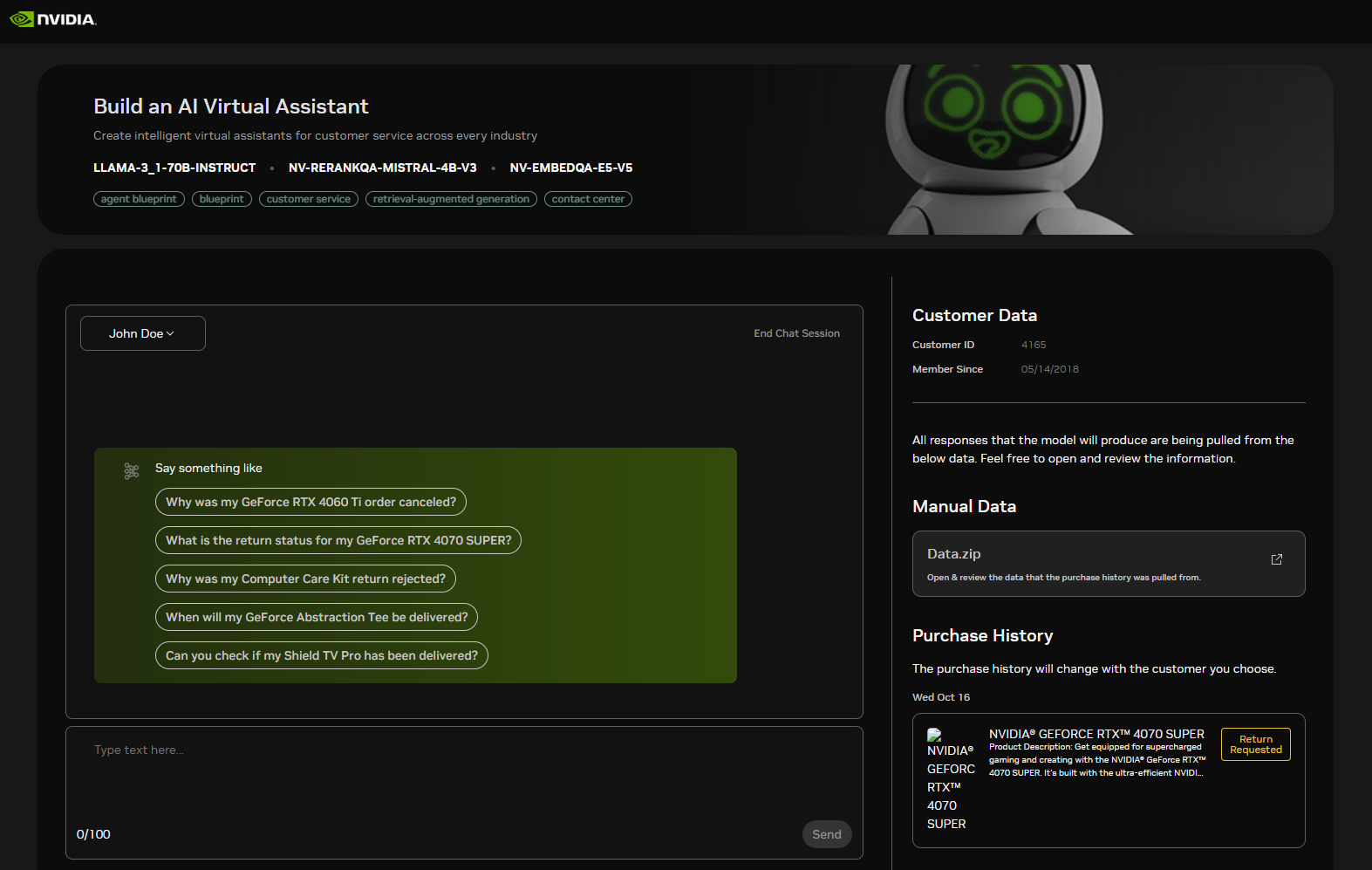Click the NV-EMBEDQA-E5-V5 model name
Image resolution: width=1372 pixels, height=870 pixels.
[571, 168]
